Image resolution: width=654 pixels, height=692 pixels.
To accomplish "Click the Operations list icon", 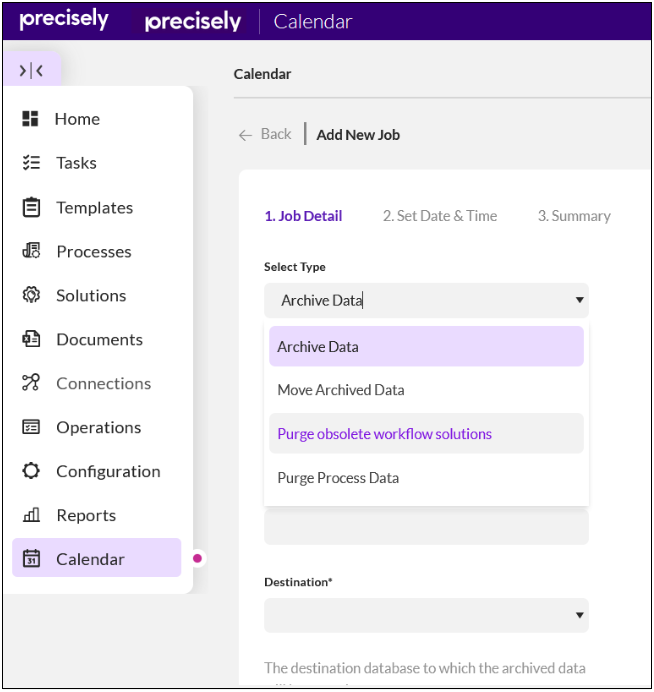I will tap(31, 427).
